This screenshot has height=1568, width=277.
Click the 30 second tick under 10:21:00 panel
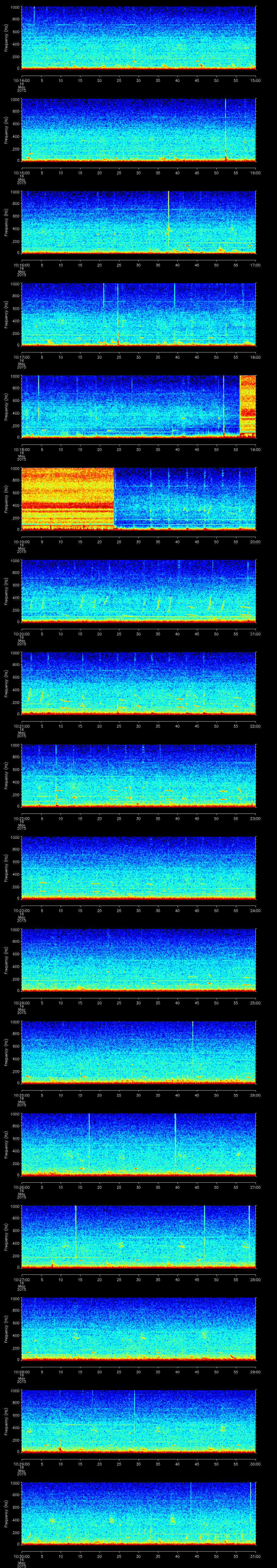click(x=138, y=726)
